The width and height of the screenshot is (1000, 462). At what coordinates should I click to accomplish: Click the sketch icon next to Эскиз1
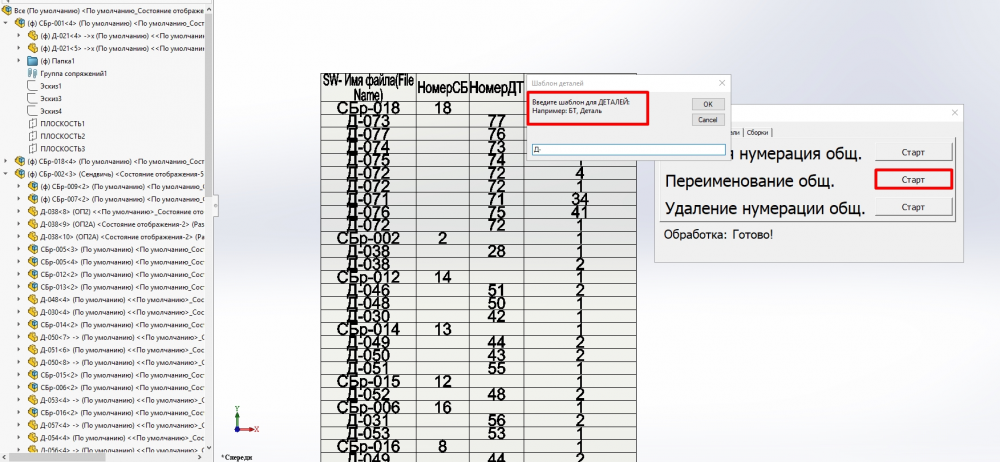tap(33, 86)
